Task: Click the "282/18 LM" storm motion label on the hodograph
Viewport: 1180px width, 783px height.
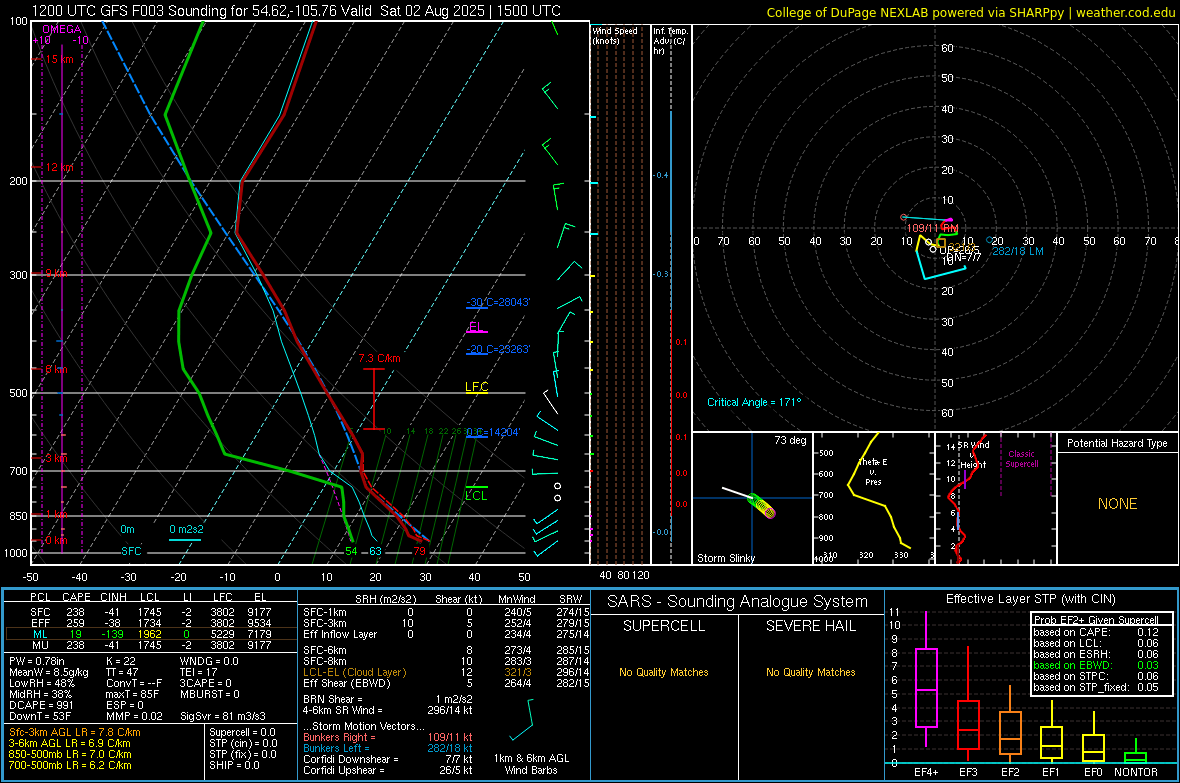Action: (1017, 251)
